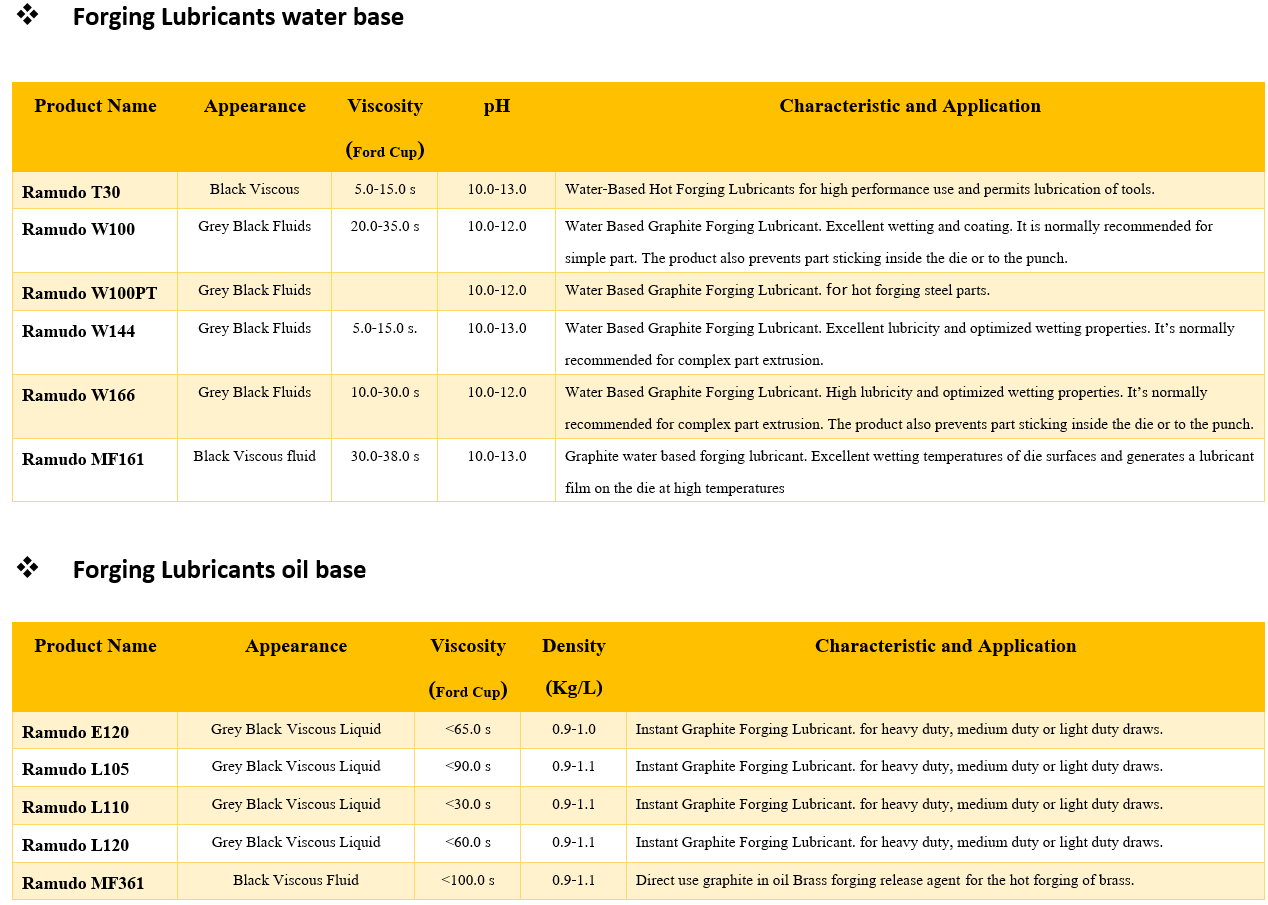This screenshot has height=905, width=1268.
Task: Select "Grey Black Viscous Liquid" for Ramudo L120
Action: point(296,842)
